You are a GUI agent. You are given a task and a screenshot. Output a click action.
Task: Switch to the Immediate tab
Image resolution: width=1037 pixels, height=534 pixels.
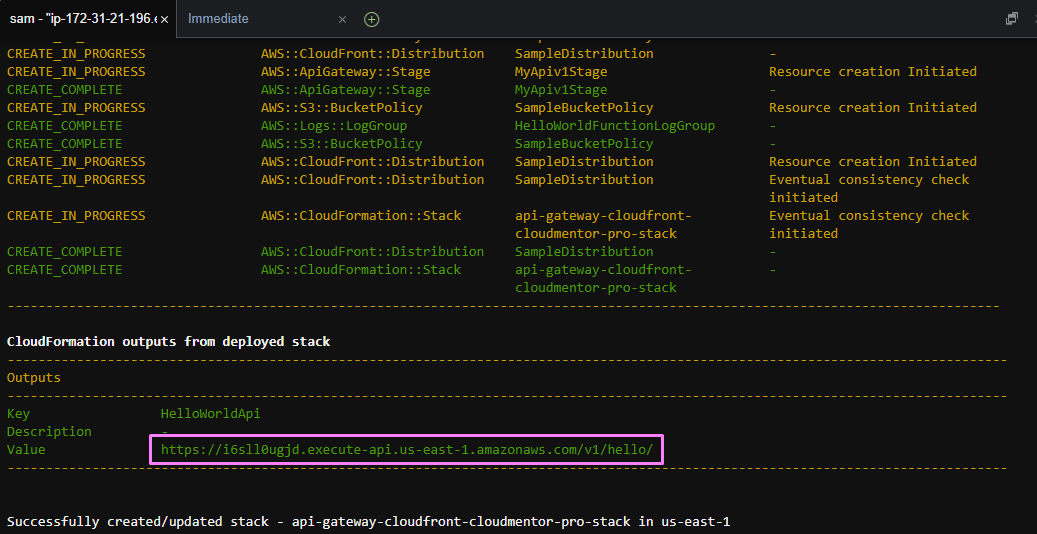[218, 19]
